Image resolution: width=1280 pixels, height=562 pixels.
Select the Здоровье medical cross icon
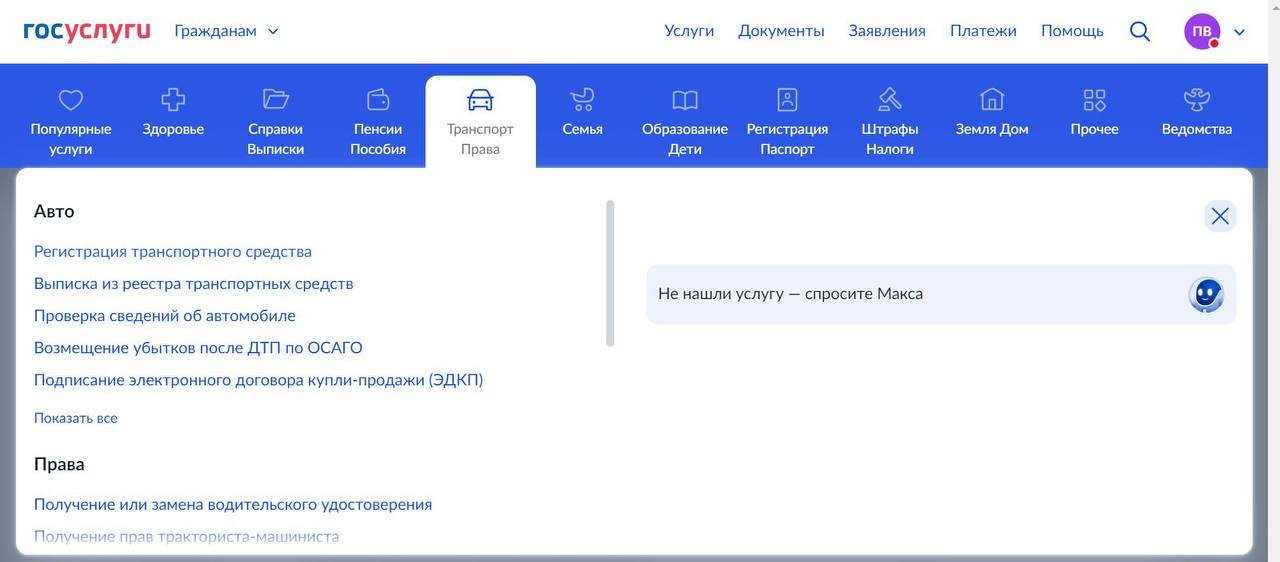coord(173,100)
